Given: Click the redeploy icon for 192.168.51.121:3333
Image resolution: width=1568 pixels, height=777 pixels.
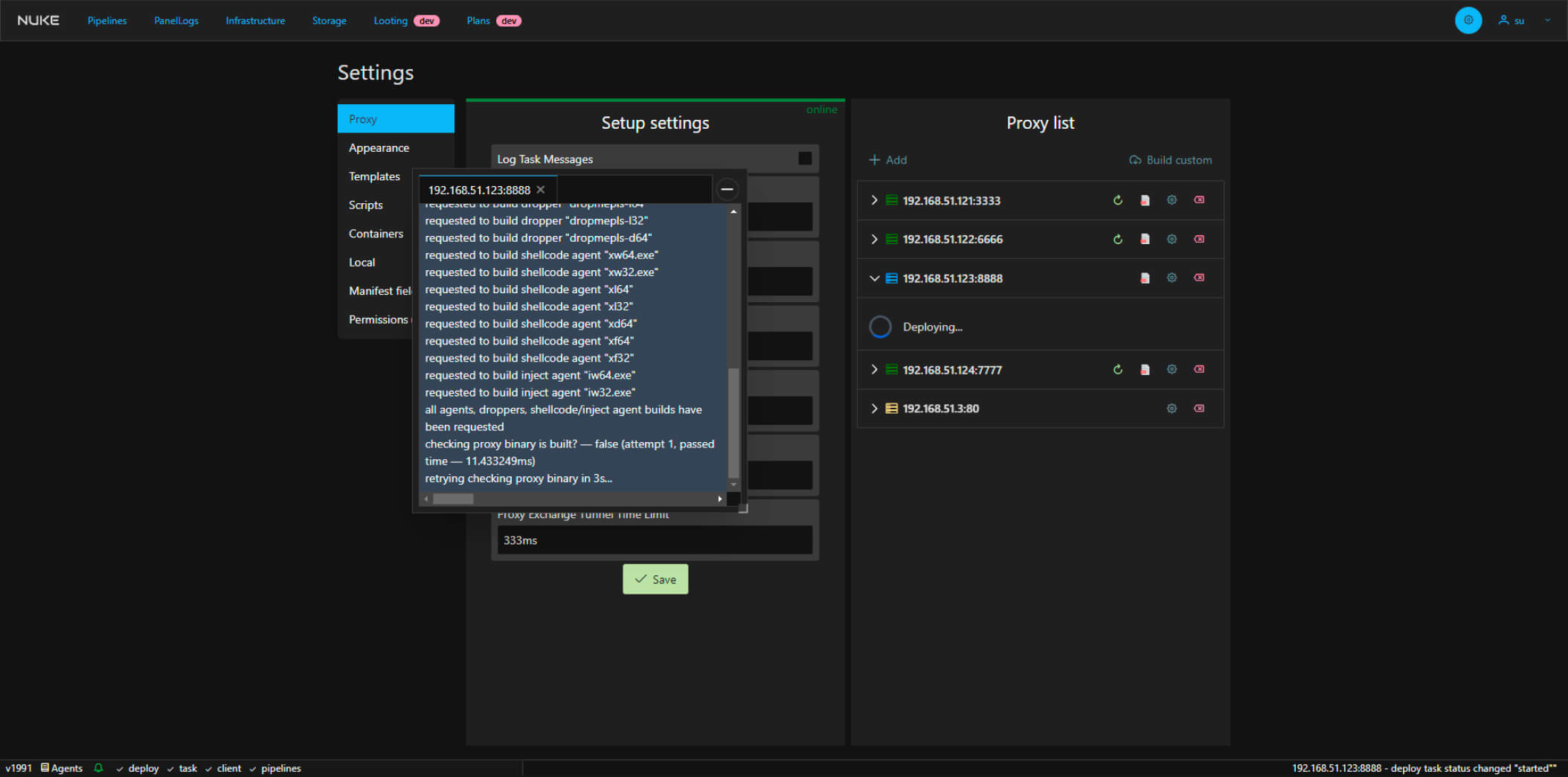Looking at the screenshot, I should tap(1117, 200).
